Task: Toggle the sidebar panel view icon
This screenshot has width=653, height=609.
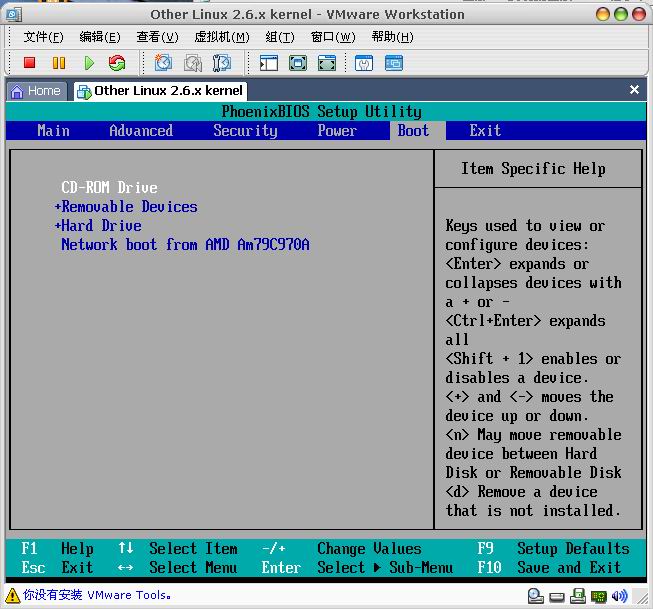Action: point(269,63)
